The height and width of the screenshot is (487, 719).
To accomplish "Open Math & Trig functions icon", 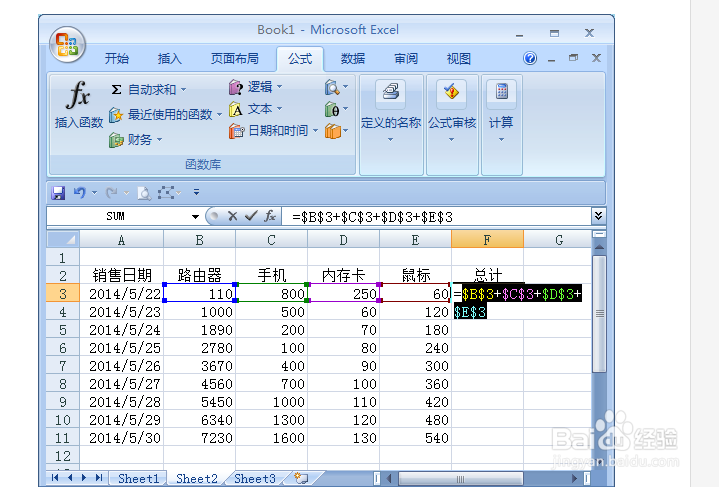I will [x=332, y=109].
